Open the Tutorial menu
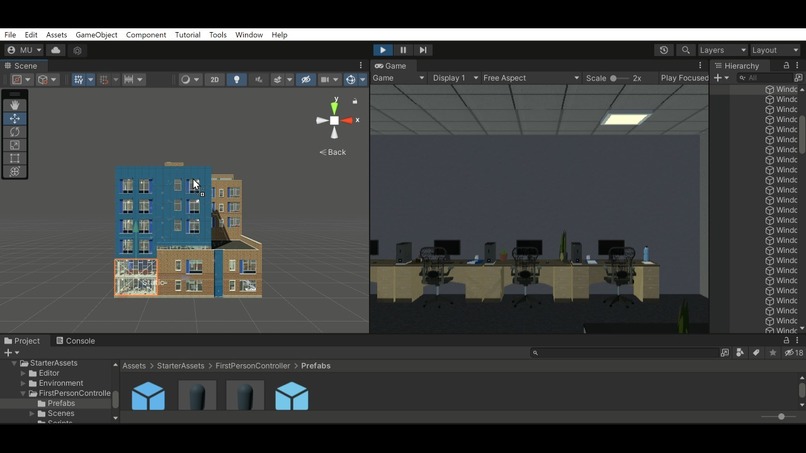Image resolution: width=806 pixels, height=453 pixels. tap(188, 35)
